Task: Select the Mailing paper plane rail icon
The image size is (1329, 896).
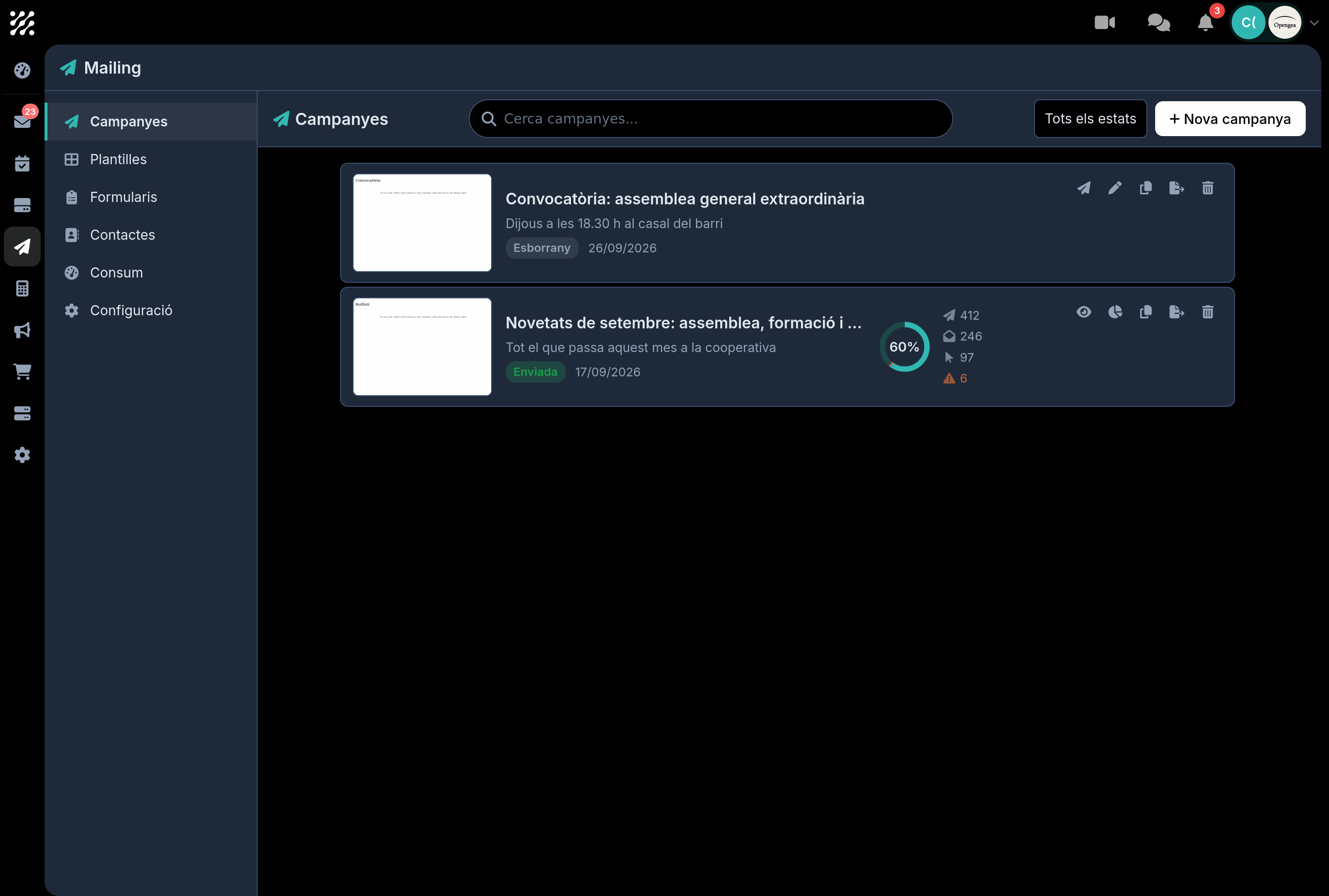Action: pyautogui.click(x=22, y=247)
